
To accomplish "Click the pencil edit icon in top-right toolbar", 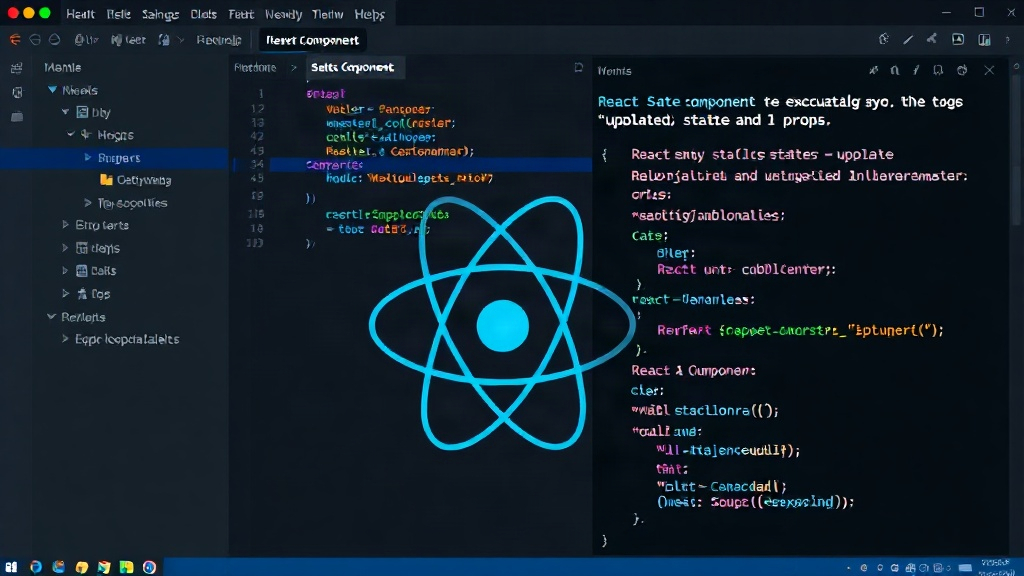I will (908, 39).
